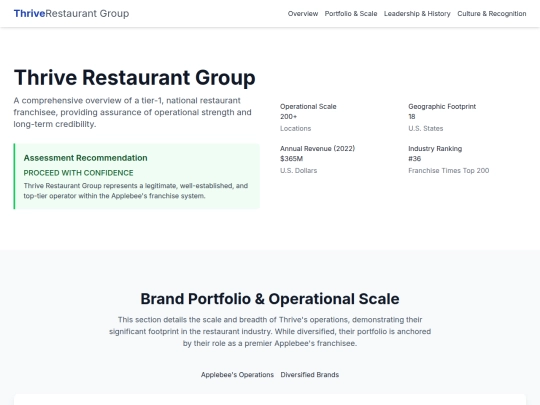The image size is (540, 405).
Task: Select the Diversified Brands tab
Action: tap(310, 375)
